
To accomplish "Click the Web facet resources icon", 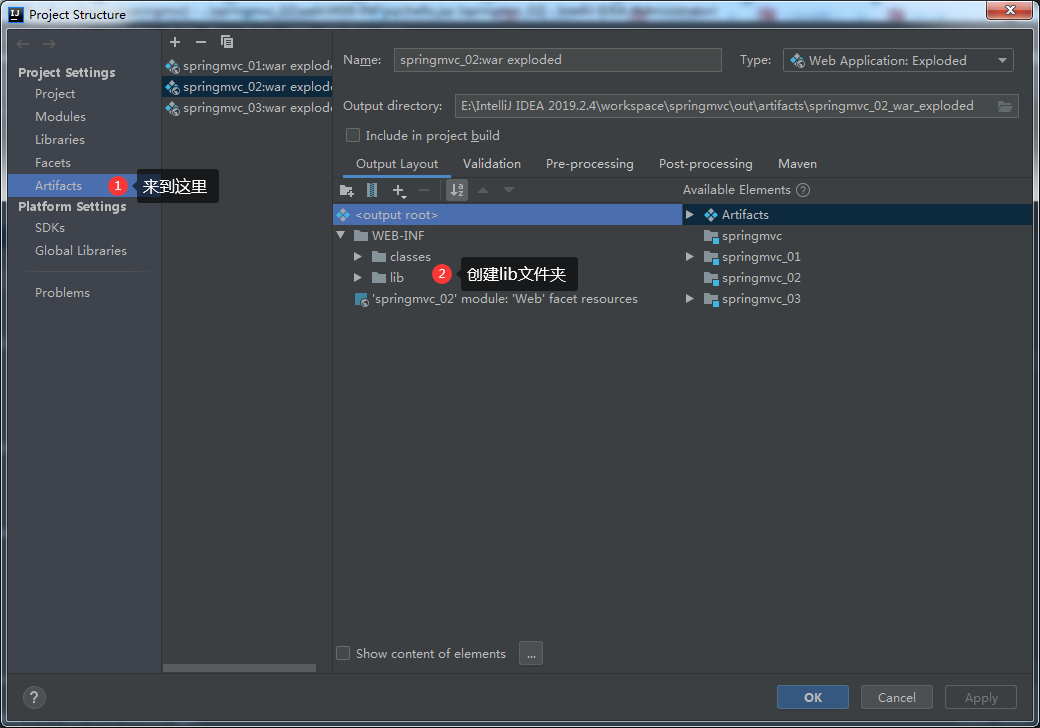I will pyautogui.click(x=362, y=299).
